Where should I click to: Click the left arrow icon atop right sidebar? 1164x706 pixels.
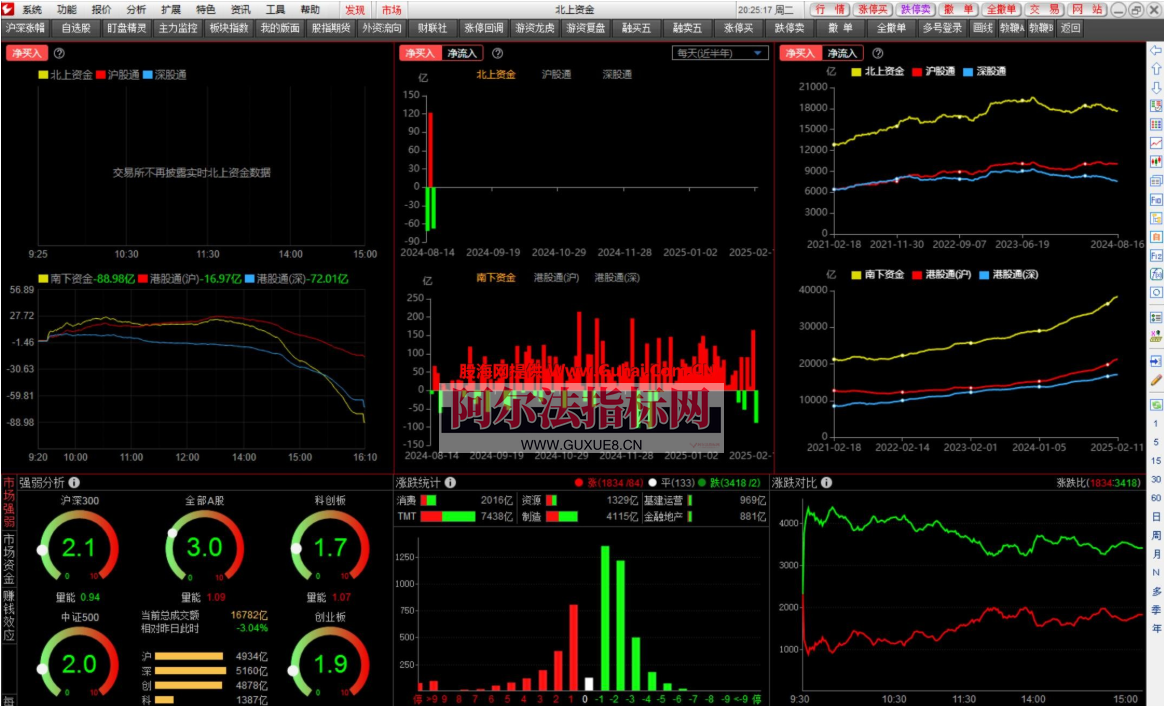(x=1156, y=50)
